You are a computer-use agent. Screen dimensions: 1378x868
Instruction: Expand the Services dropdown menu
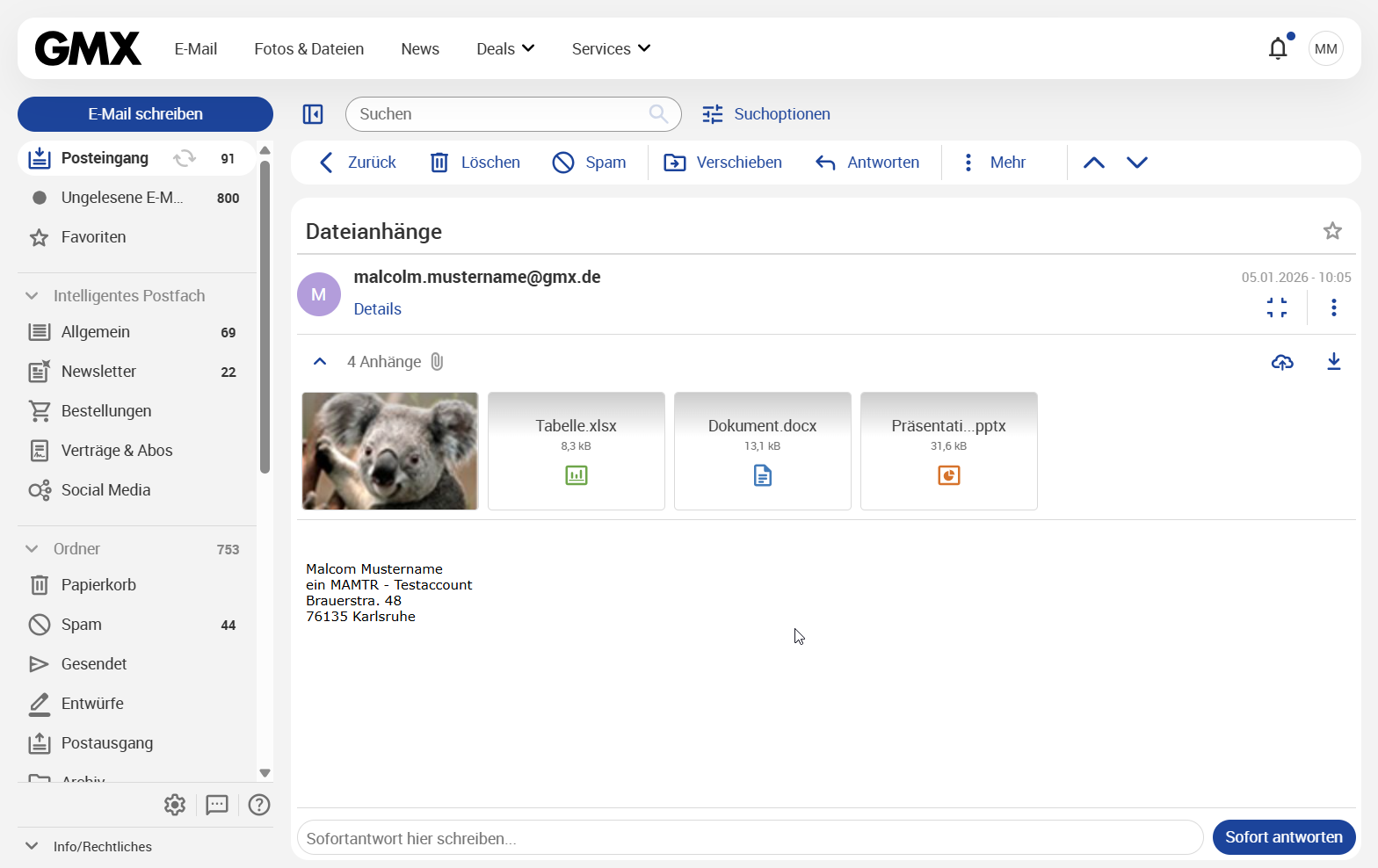(611, 49)
